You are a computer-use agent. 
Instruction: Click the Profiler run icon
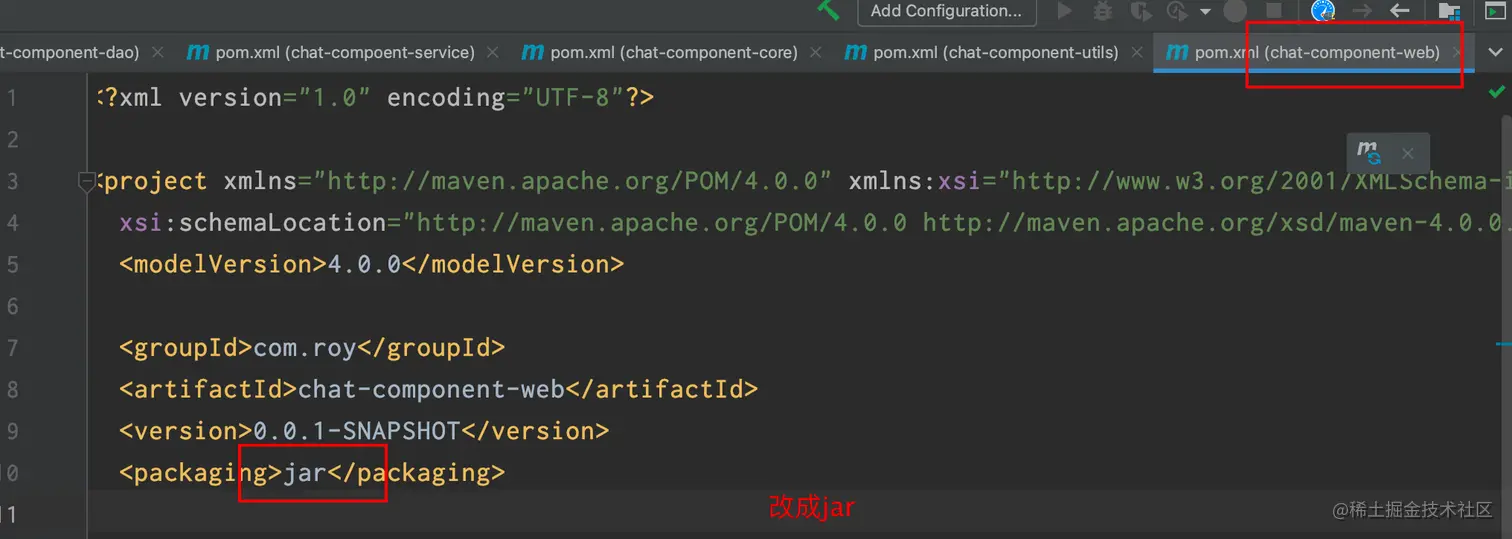pos(1177,11)
